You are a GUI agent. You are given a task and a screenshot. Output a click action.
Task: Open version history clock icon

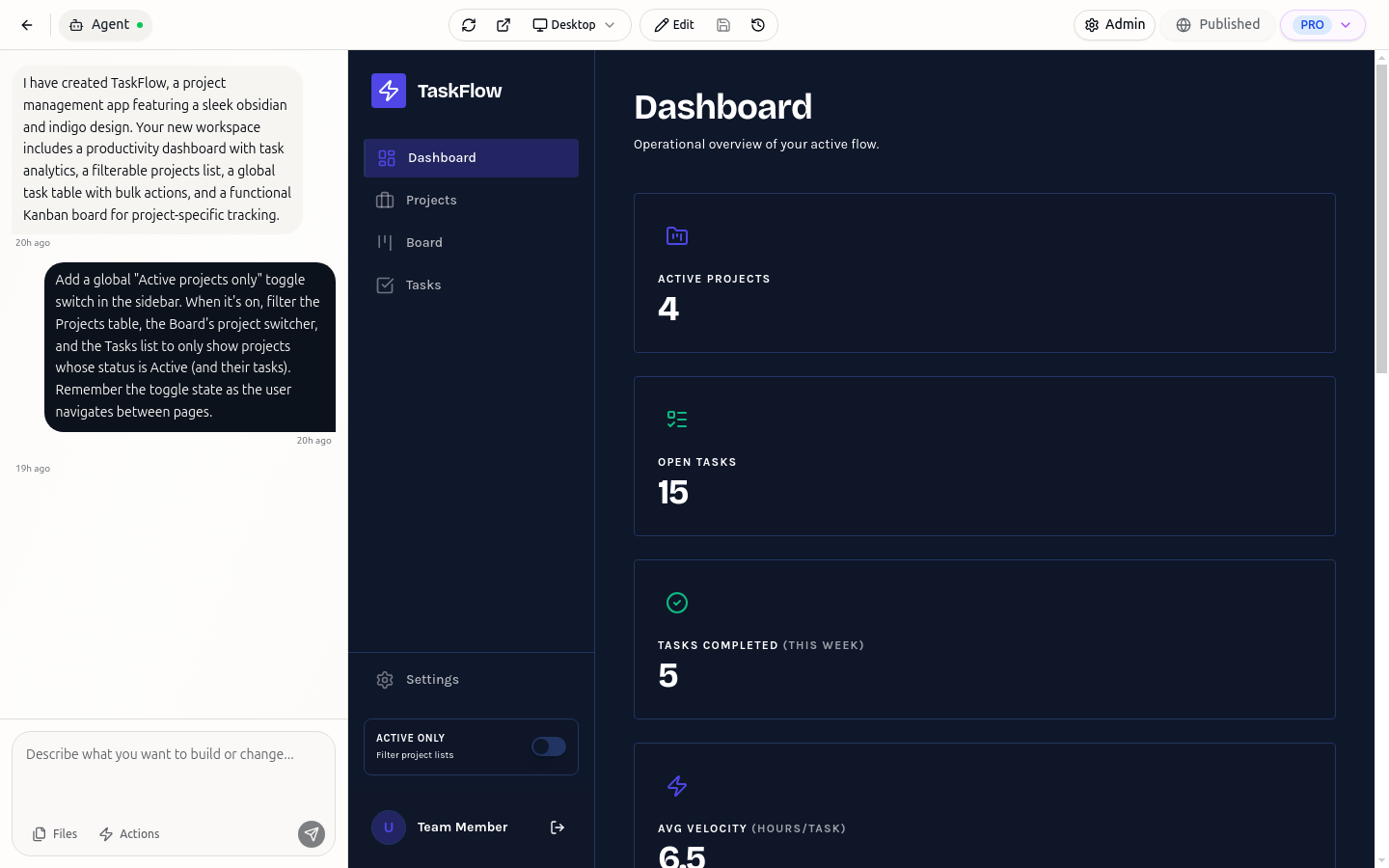pyautogui.click(x=758, y=25)
